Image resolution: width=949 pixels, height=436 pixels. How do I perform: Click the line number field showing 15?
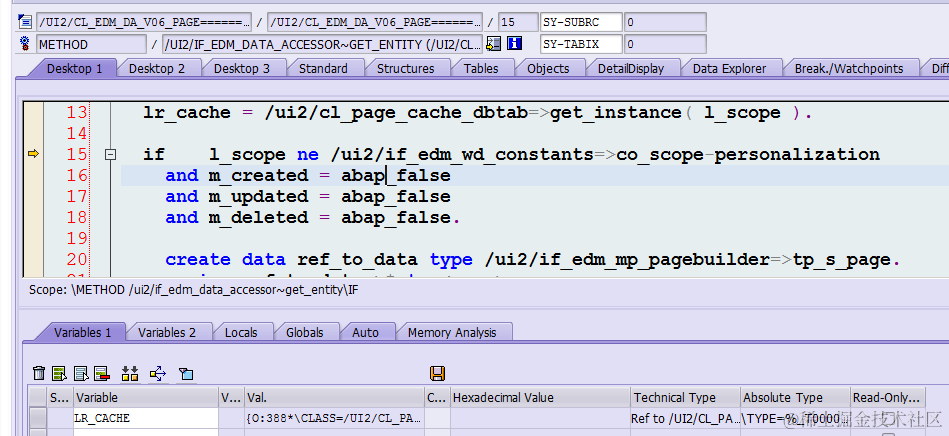click(x=518, y=22)
